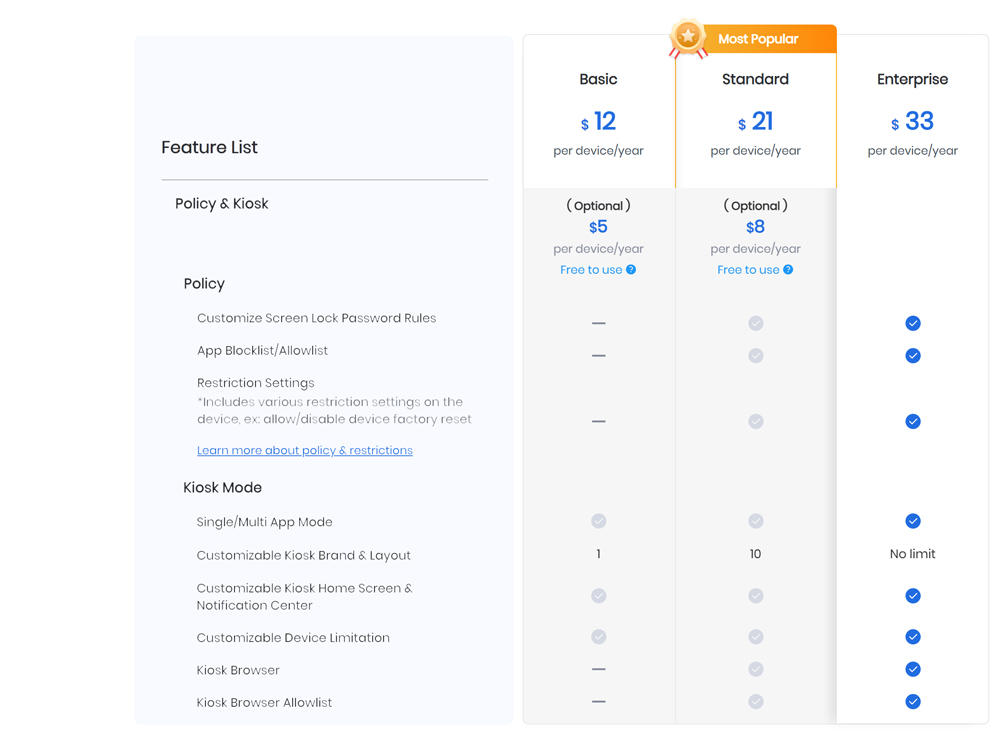This screenshot has width=1000, height=739.
Task: Expand the Kiosk Mode section heading
Action: [222, 487]
